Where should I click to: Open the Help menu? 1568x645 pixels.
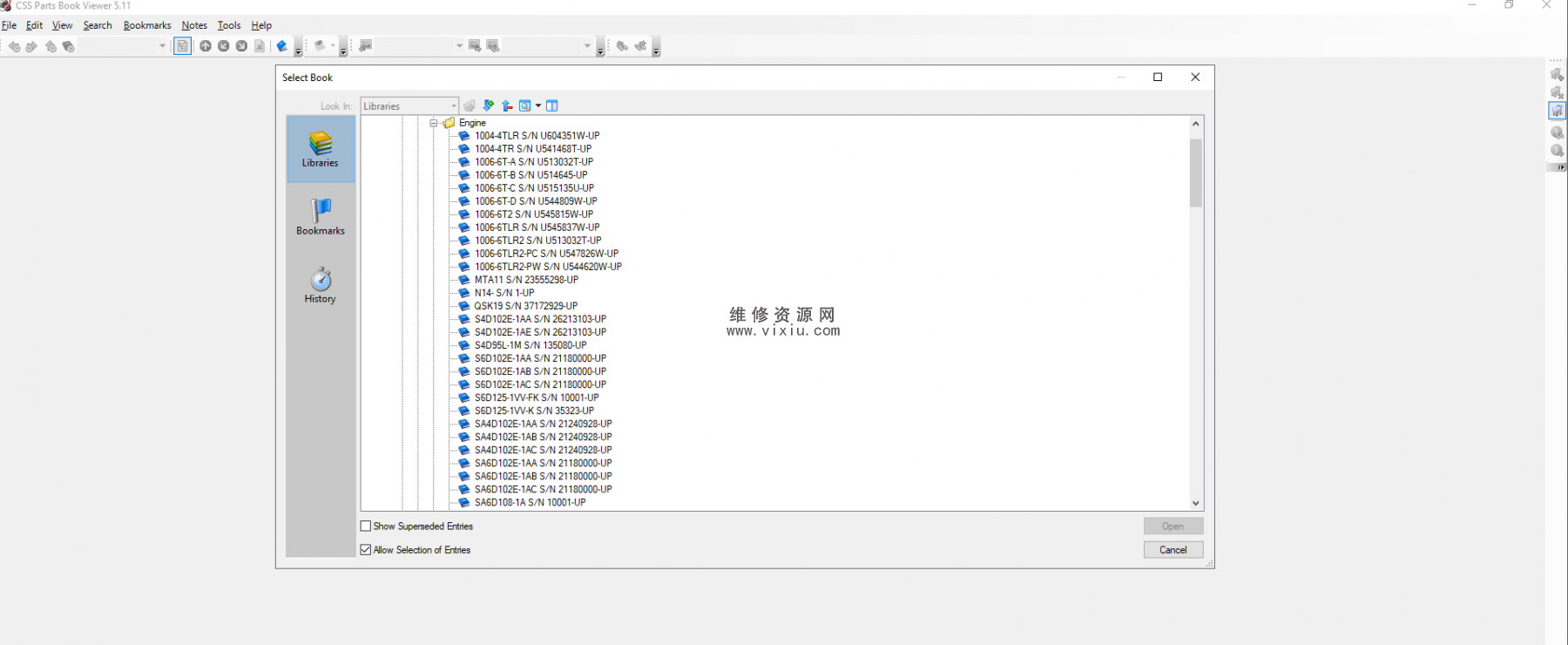coord(261,25)
